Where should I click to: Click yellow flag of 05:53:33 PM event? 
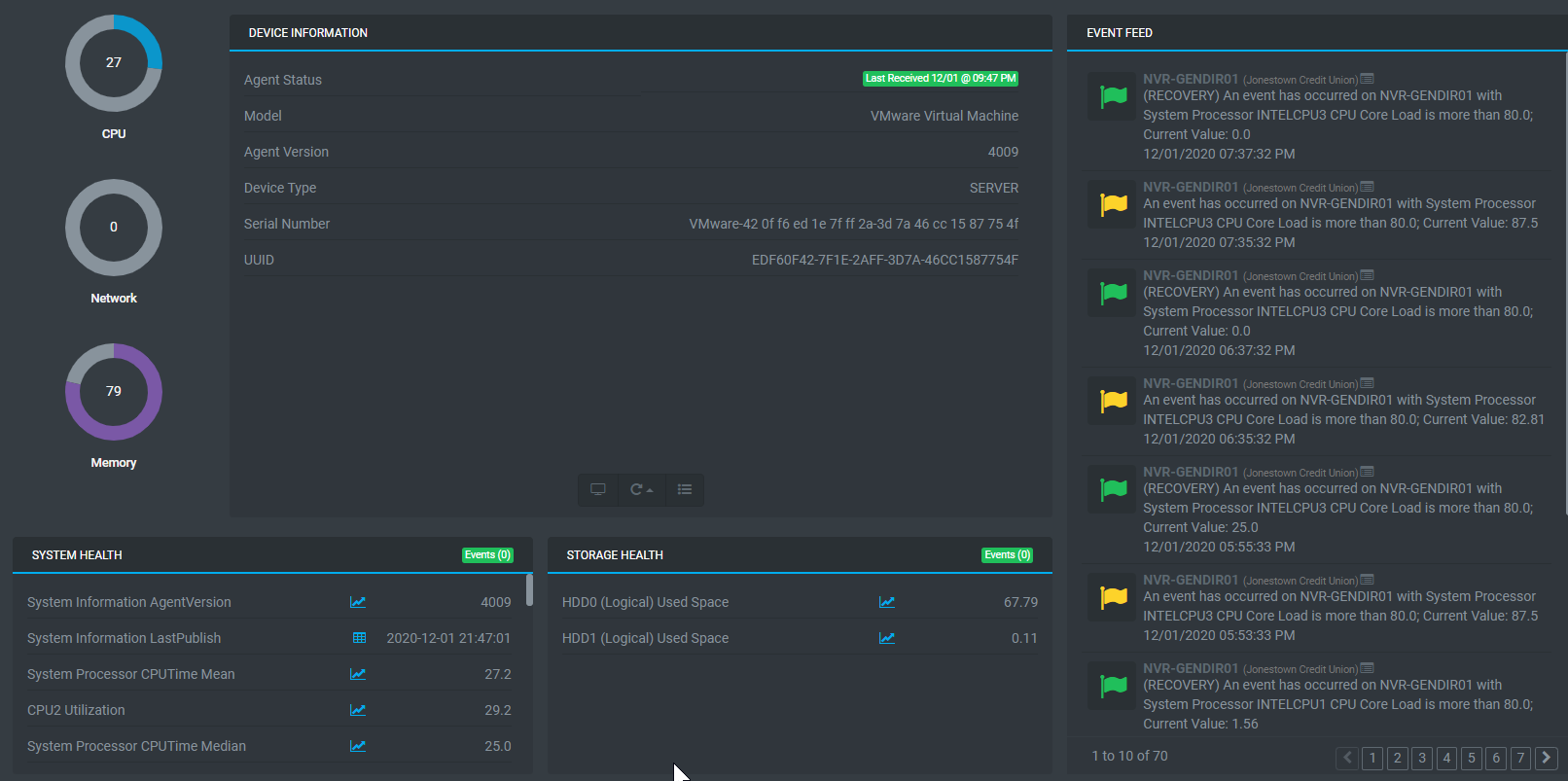pyautogui.click(x=1113, y=597)
